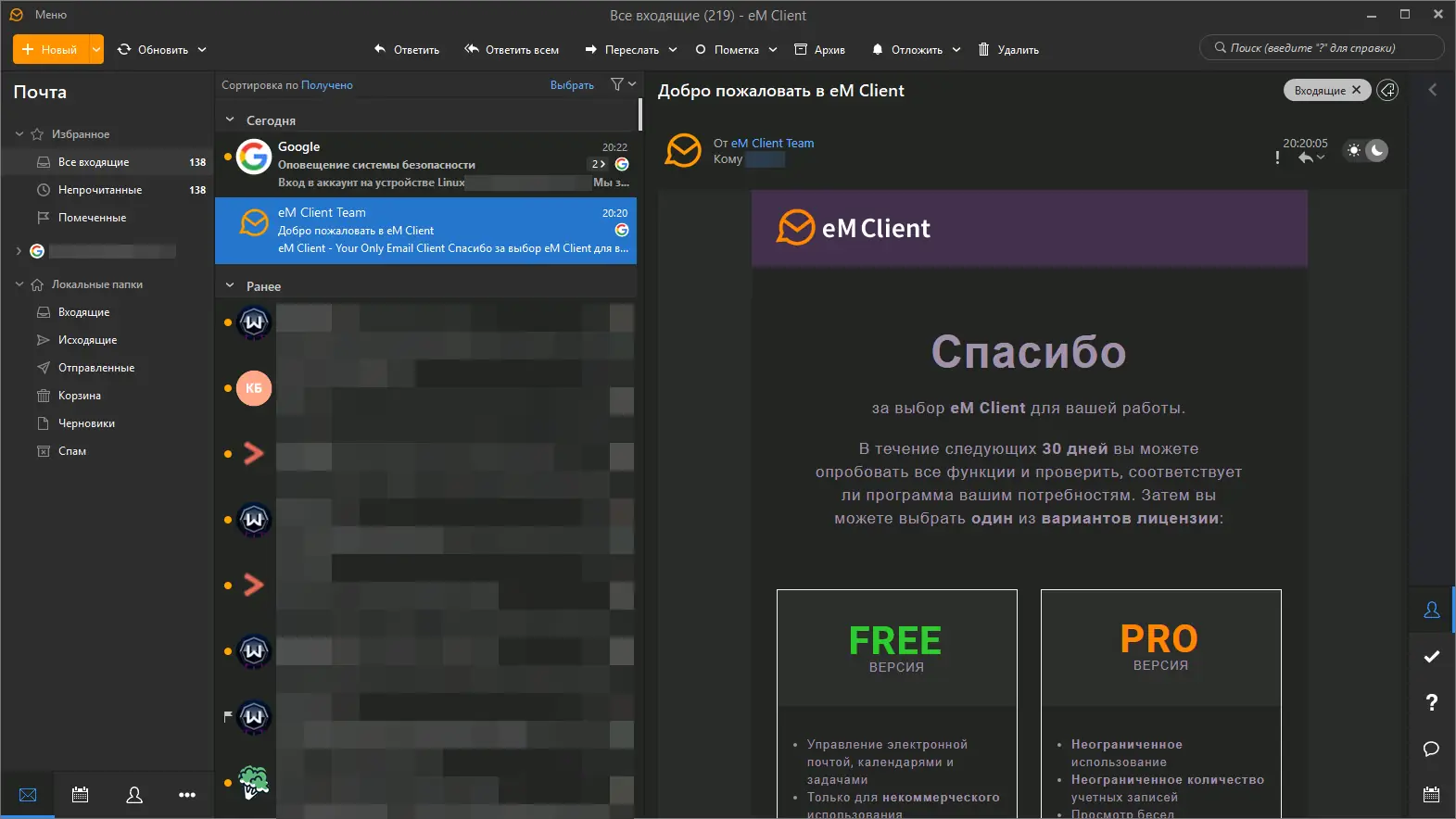Image resolution: width=1456 pixels, height=819 pixels.
Task: Select the Непрочитанные folder
Action: pyautogui.click(x=108, y=190)
